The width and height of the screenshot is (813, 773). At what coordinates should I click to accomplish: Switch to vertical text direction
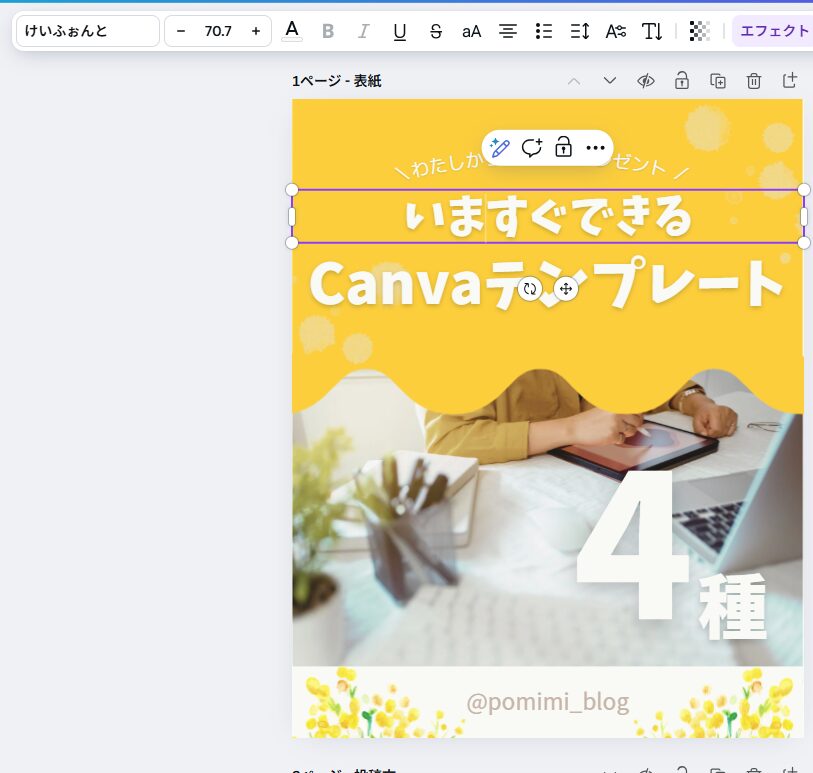pos(652,32)
